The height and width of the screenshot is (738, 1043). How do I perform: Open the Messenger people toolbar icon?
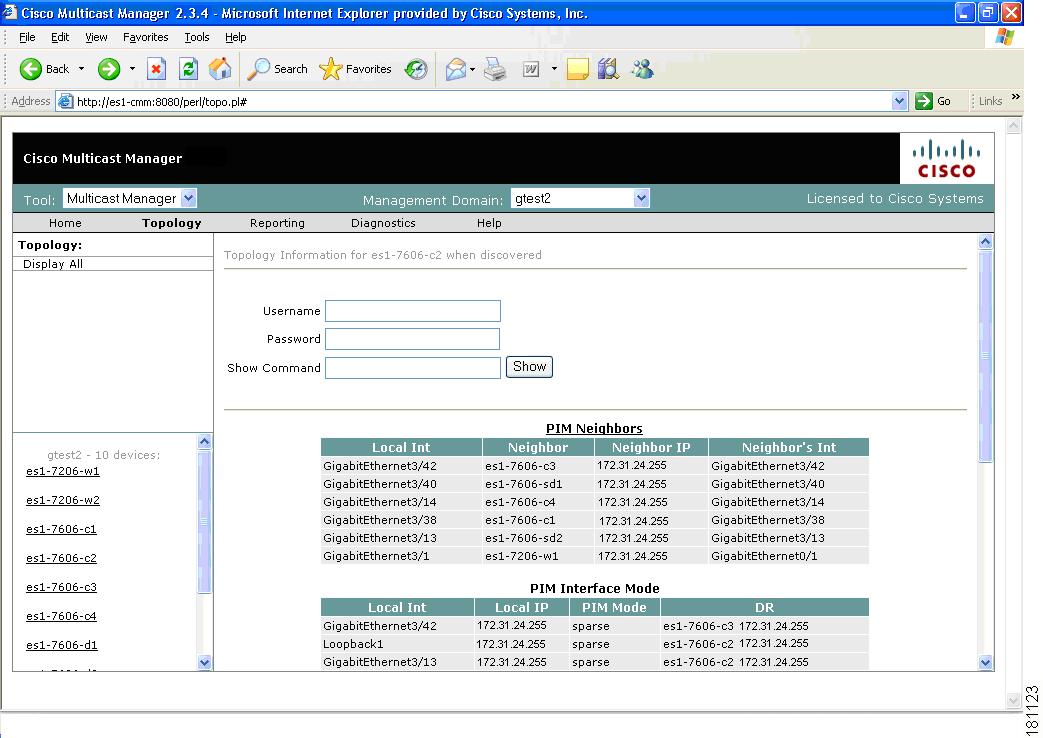coord(643,69)
